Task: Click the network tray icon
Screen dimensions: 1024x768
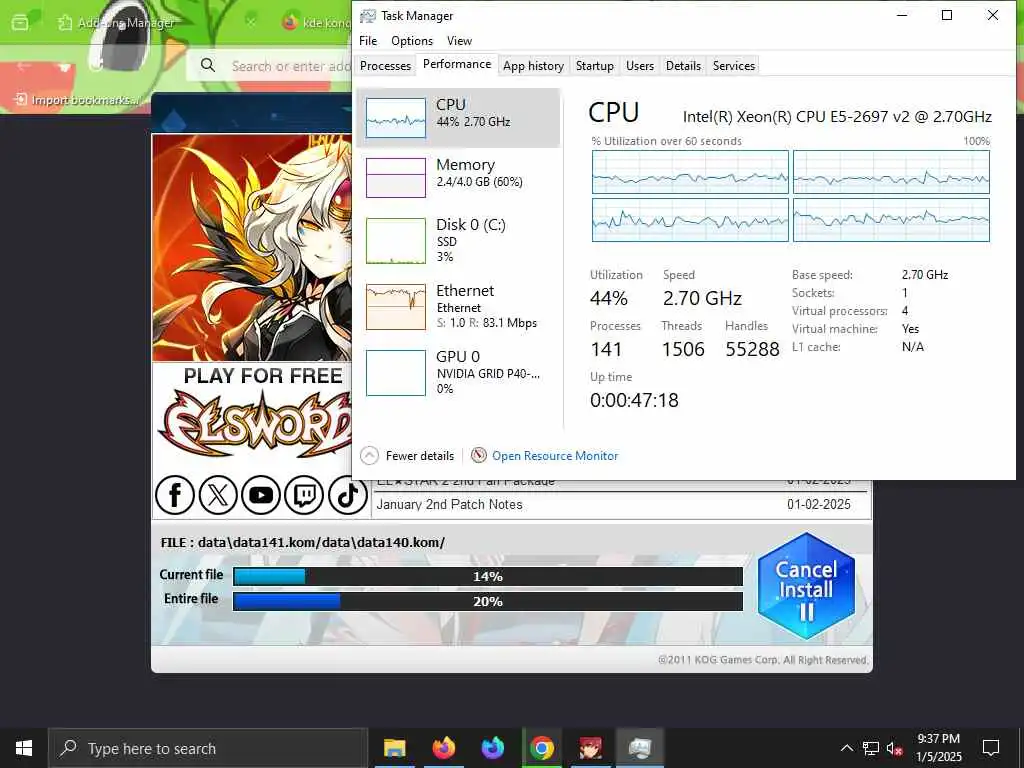Action: (871, 748)
